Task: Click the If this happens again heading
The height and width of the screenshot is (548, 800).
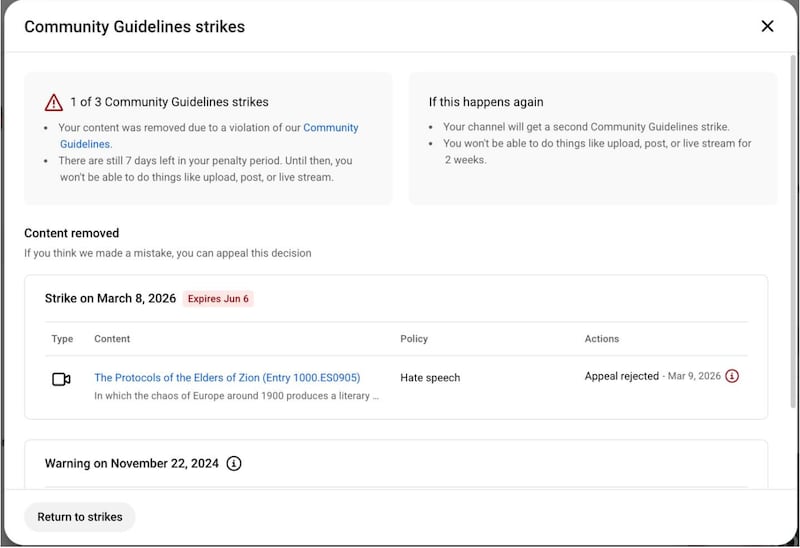Action: click(x=486, y=102)
